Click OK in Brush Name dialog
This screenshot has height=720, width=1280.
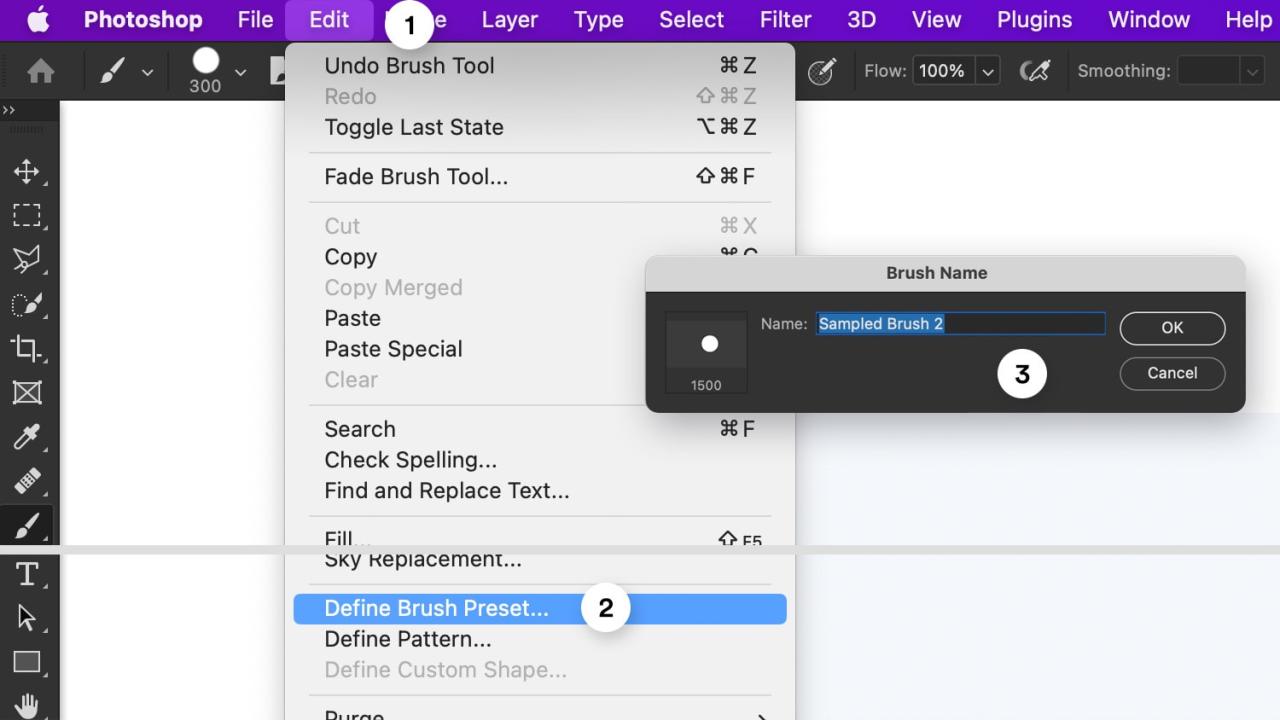click(1172, 328)
